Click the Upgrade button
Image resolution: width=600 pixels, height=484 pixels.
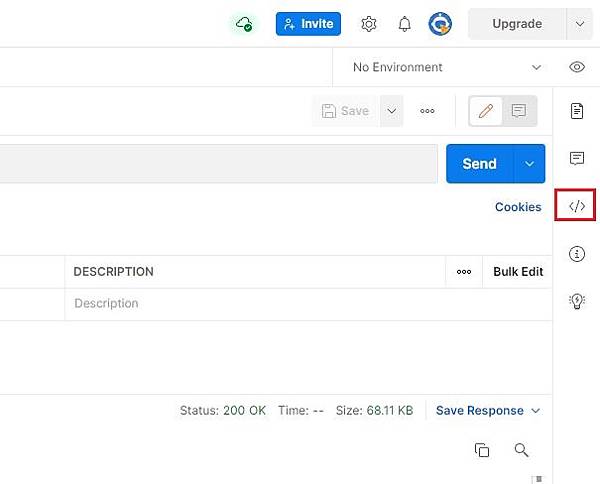517,24
